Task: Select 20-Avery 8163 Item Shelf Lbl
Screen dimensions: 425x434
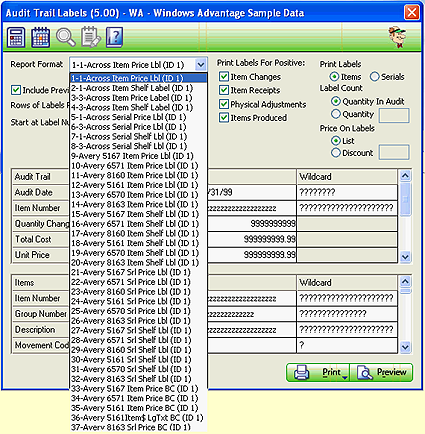Action: click(138, 262)
